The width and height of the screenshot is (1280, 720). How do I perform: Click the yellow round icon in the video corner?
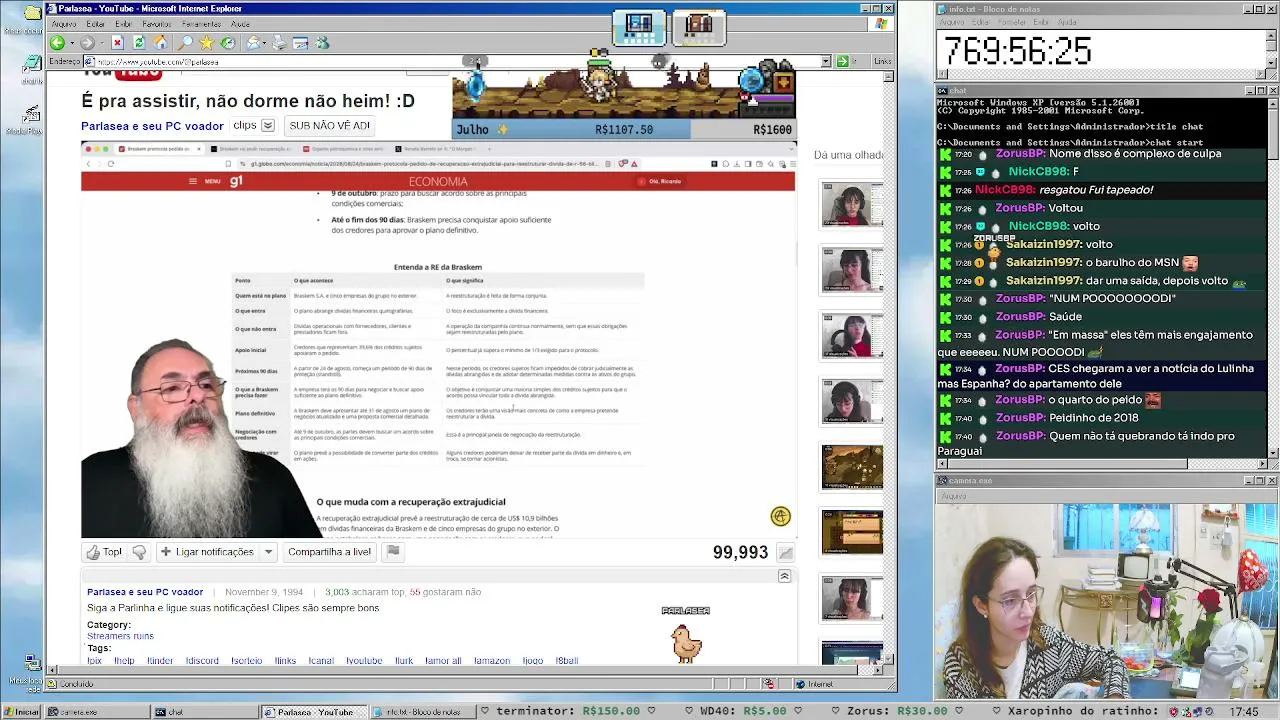[x=781, y=516]
